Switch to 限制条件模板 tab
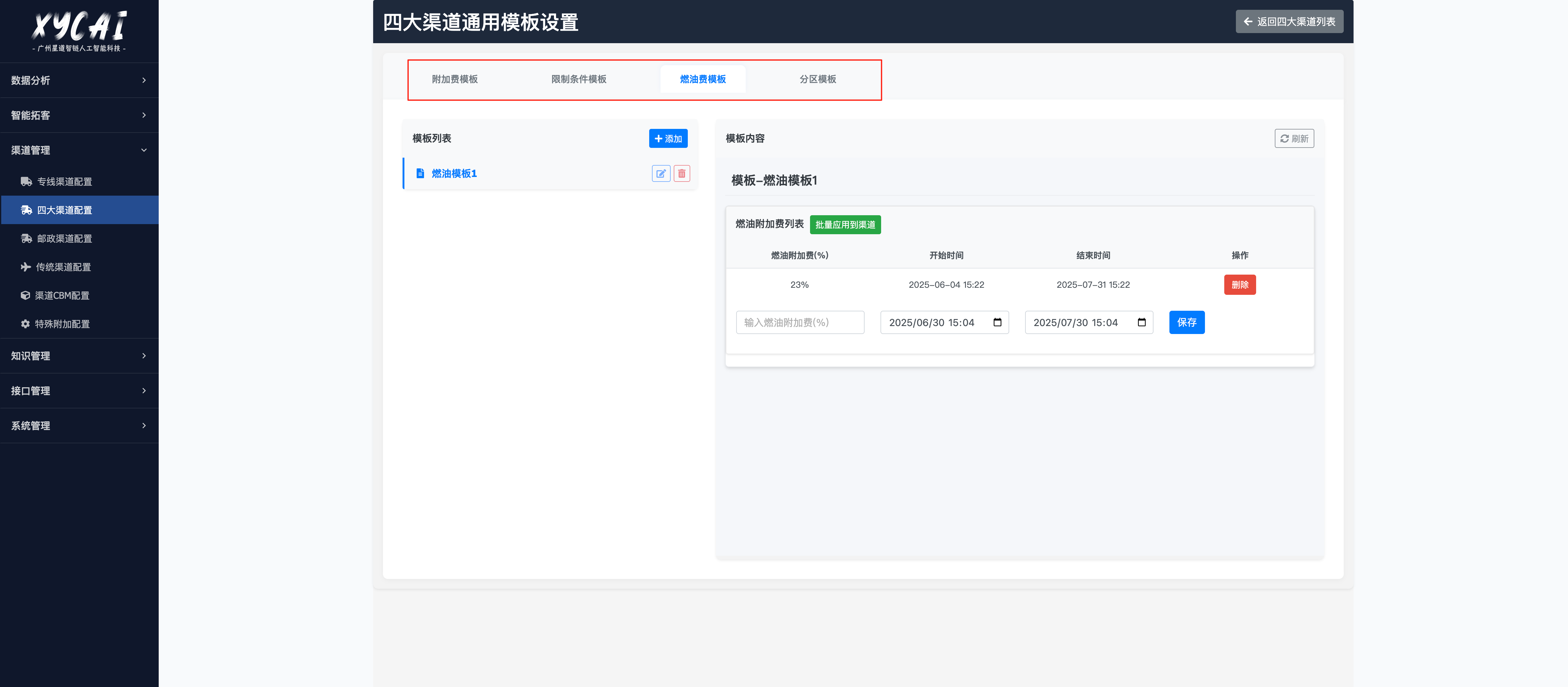The width and height of the screenshot is (1568, 687). click(578, 79)
